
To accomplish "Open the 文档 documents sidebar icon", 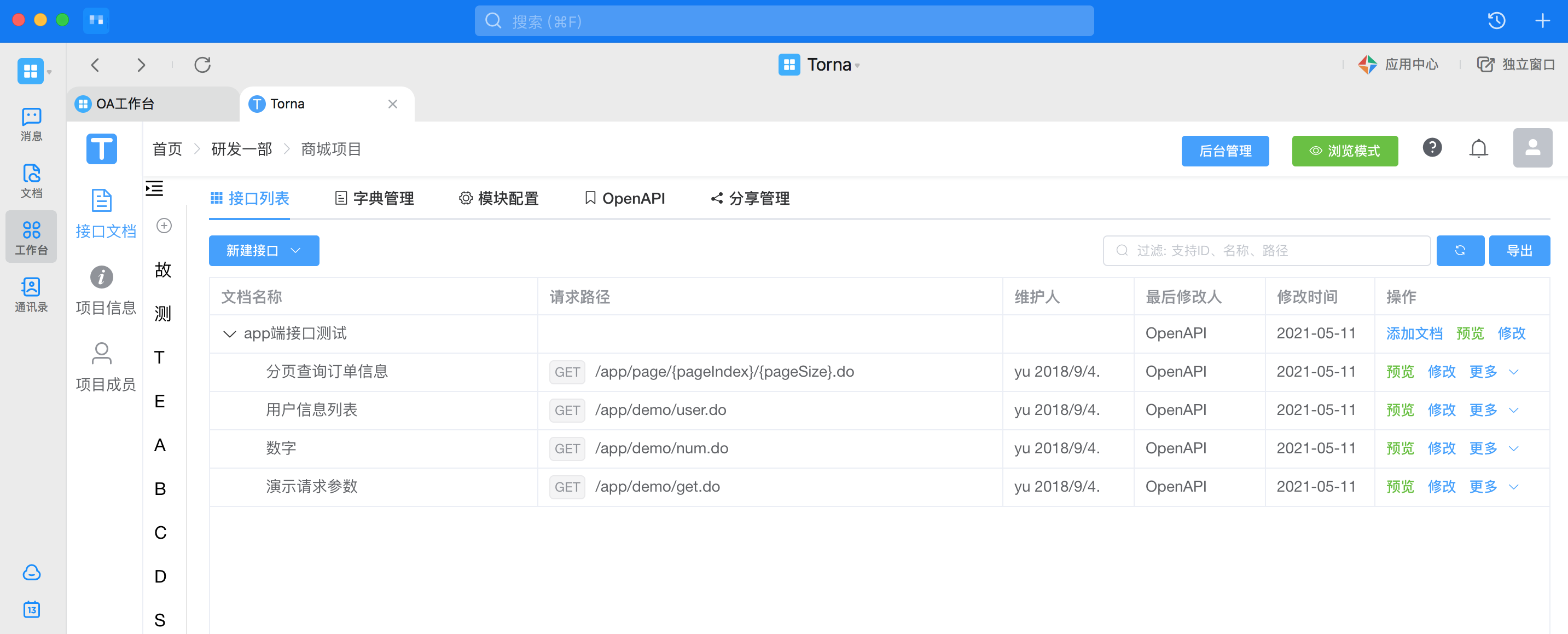I will 31,181.
